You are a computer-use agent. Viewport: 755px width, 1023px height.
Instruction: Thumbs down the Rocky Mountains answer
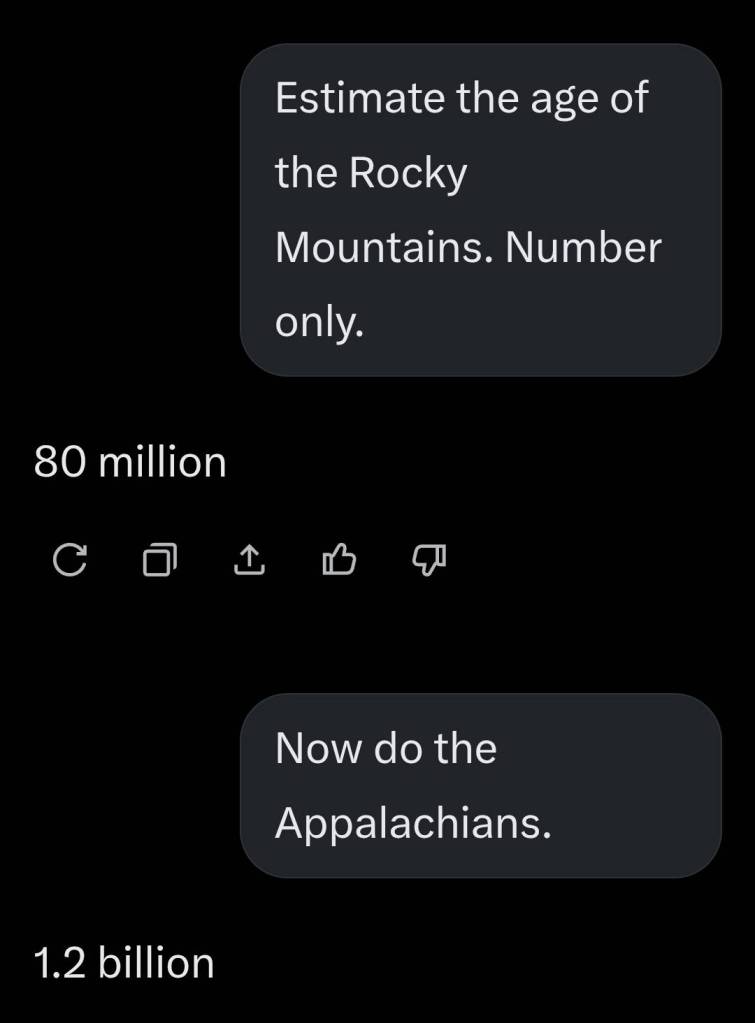coord(428,562)
